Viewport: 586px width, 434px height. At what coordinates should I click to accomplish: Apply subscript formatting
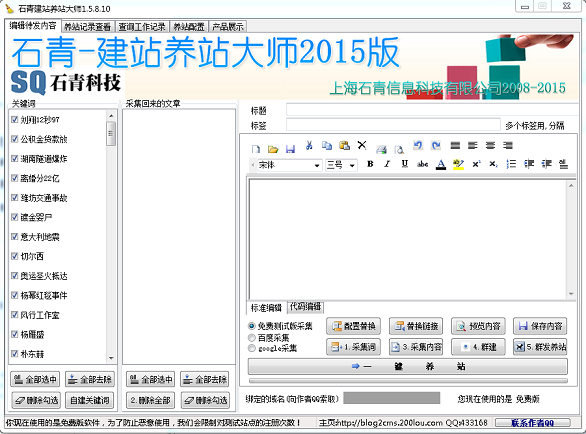(494, 164)
